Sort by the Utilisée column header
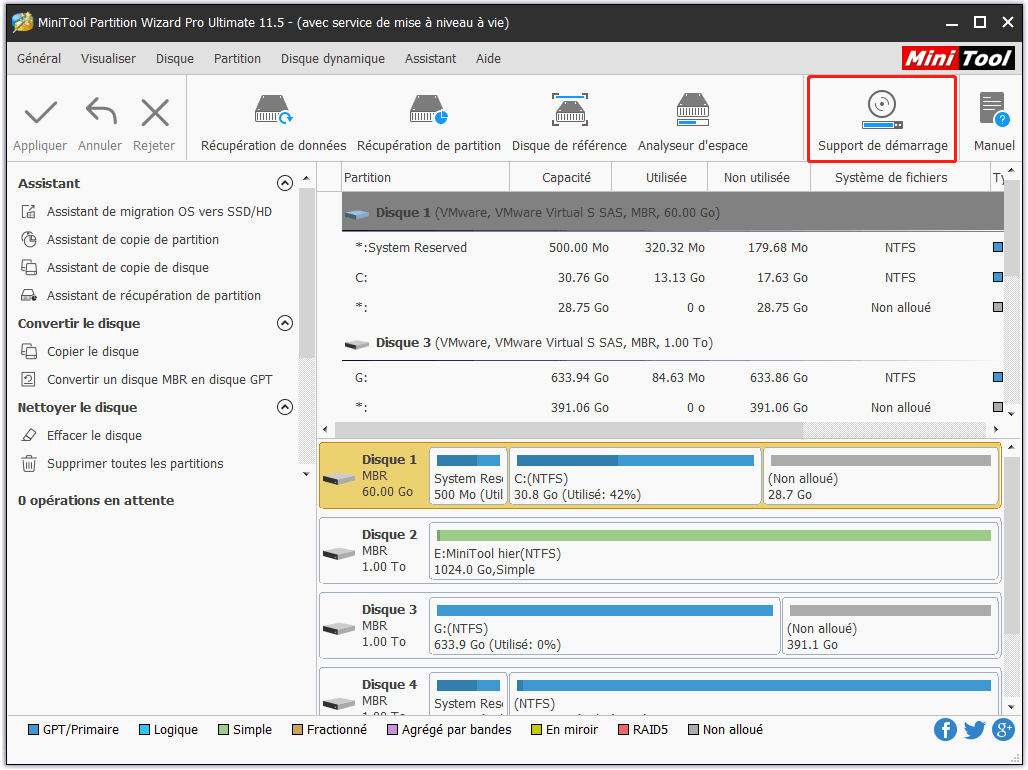 point(665,178)
